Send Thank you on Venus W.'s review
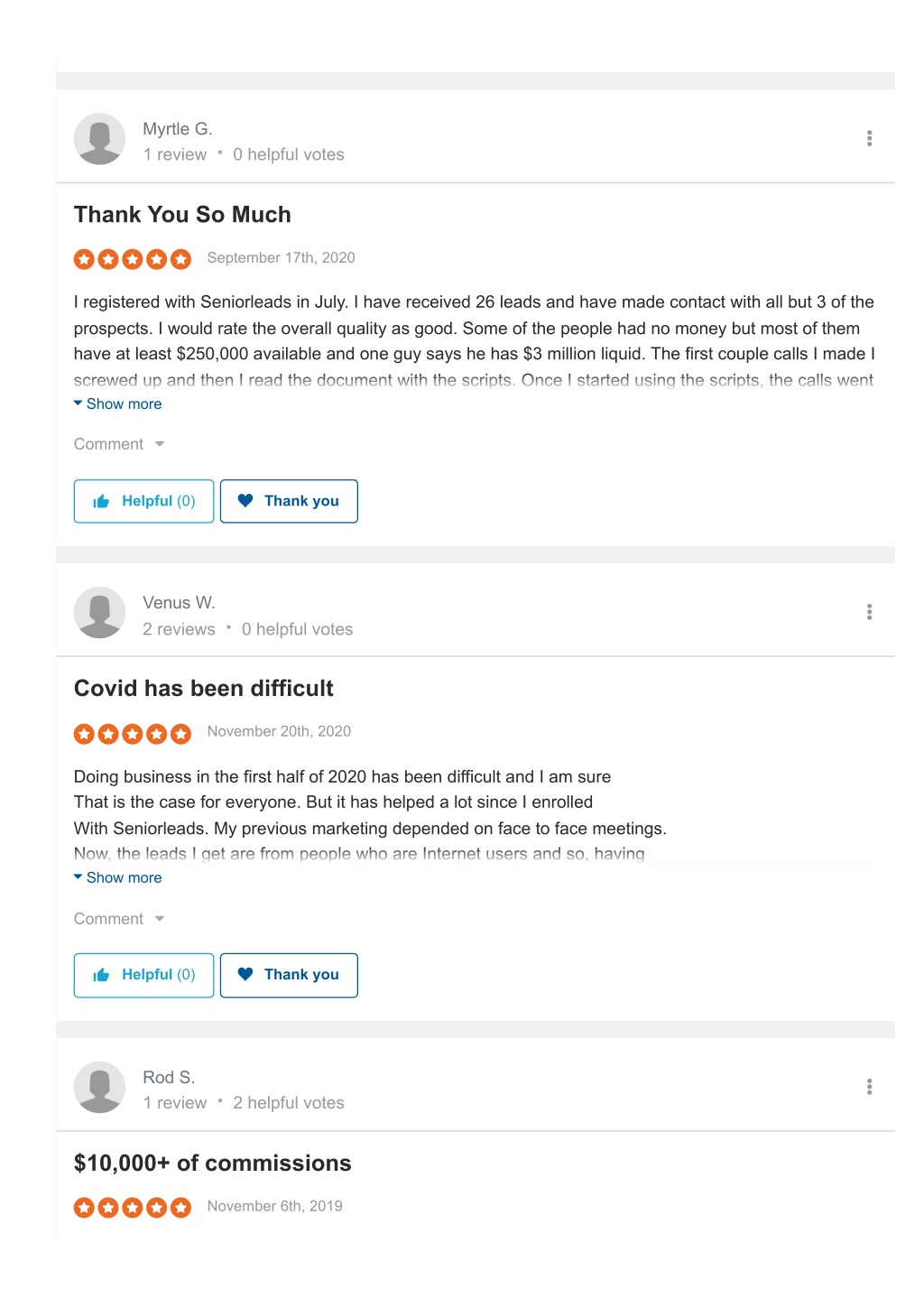Screen dimensions: 924x1308 (289, 975)
